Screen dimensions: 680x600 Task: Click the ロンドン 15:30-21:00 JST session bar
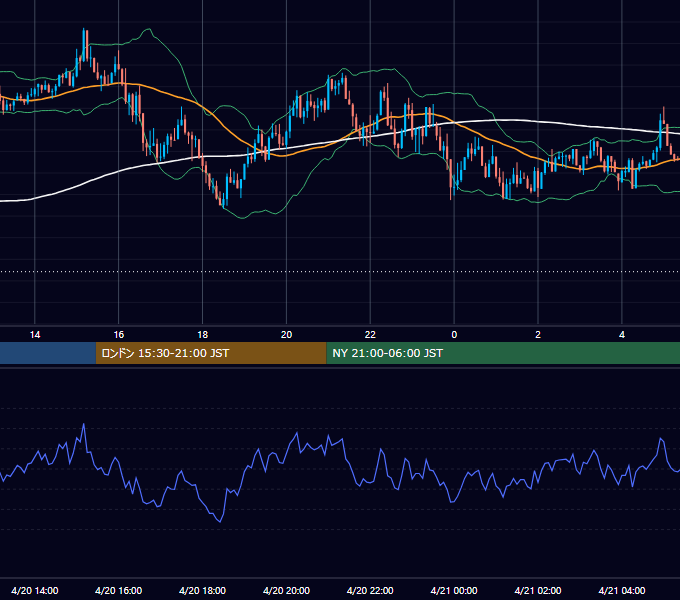211,353
